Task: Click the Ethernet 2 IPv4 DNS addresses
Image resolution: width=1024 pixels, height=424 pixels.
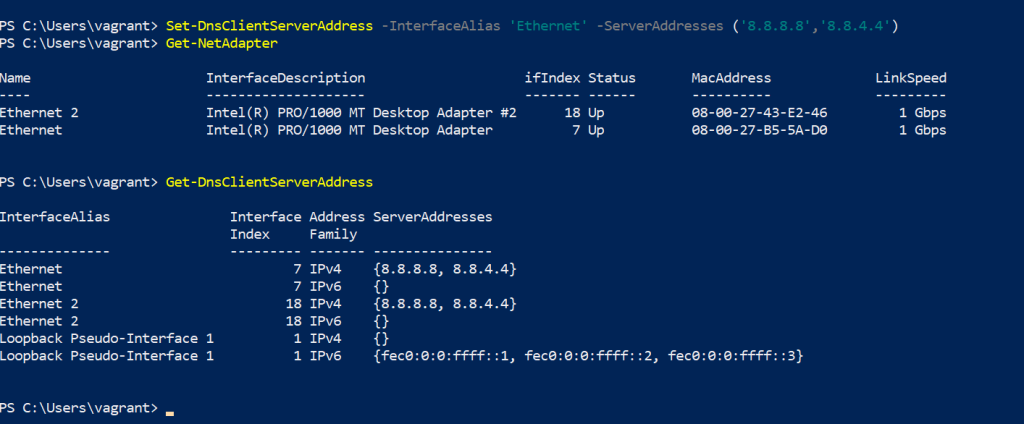Action: pos(445,304)
